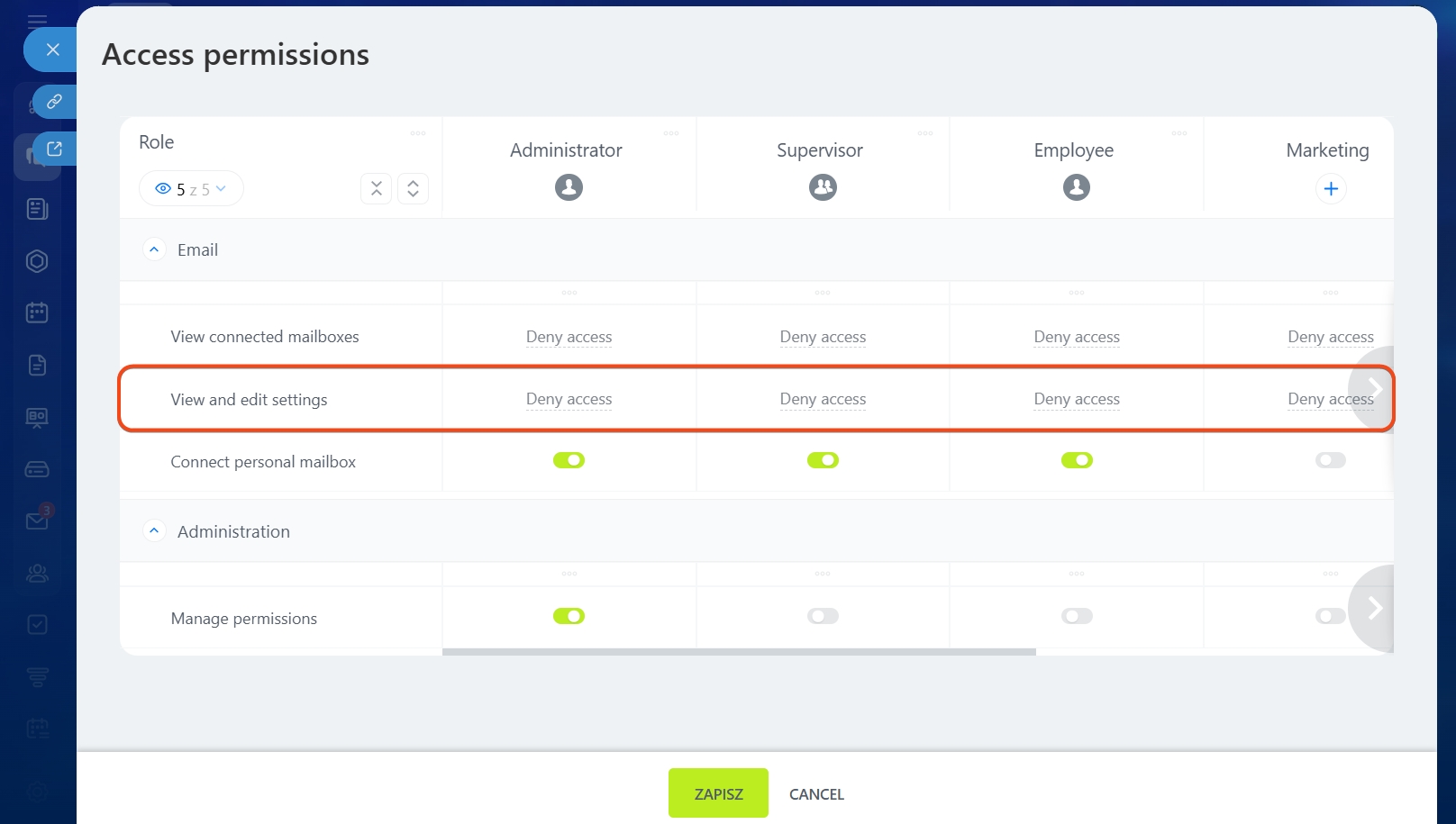Click the copy link icon on slider edge
The height and width of the screenshot is (824, 1456).
54,102
